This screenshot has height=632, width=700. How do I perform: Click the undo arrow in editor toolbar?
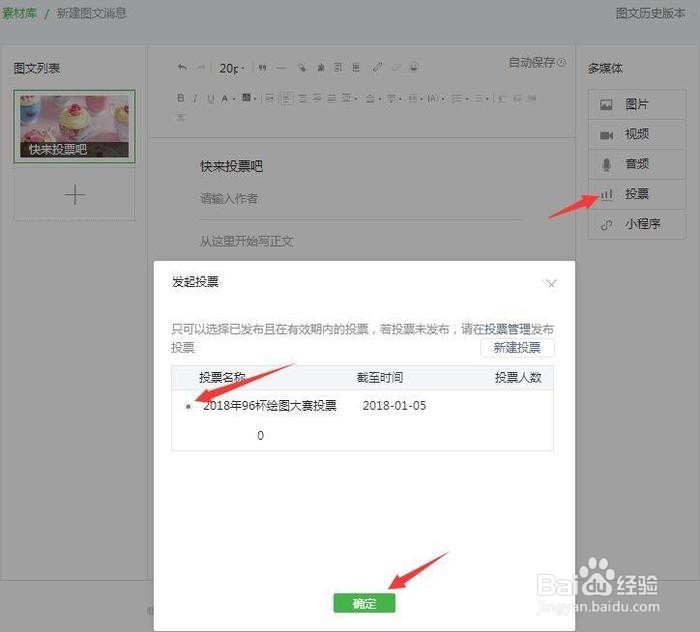point(182,67)
